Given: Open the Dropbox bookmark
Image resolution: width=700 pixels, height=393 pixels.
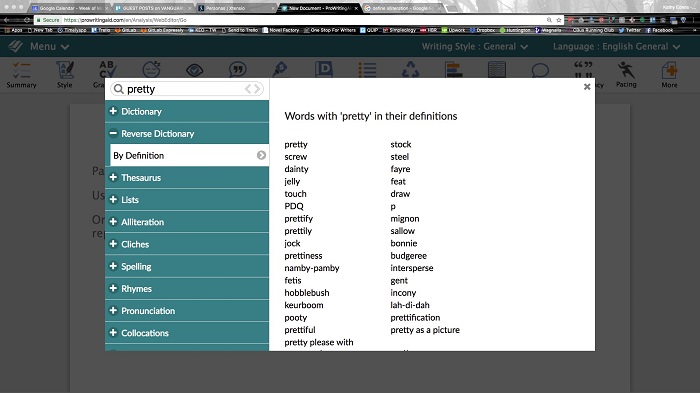Looking at the screenshot, I should point(482,30).
